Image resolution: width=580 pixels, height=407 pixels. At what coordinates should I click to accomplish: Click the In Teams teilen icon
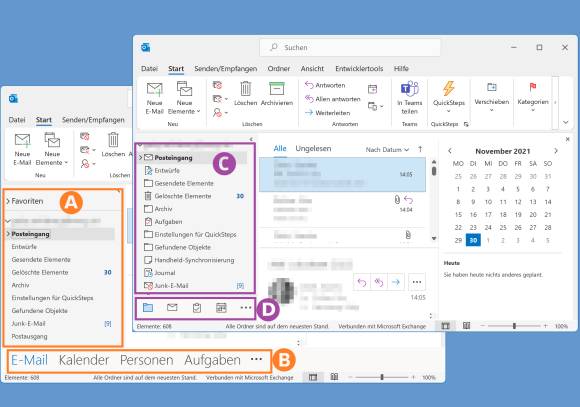coord(409,98)
